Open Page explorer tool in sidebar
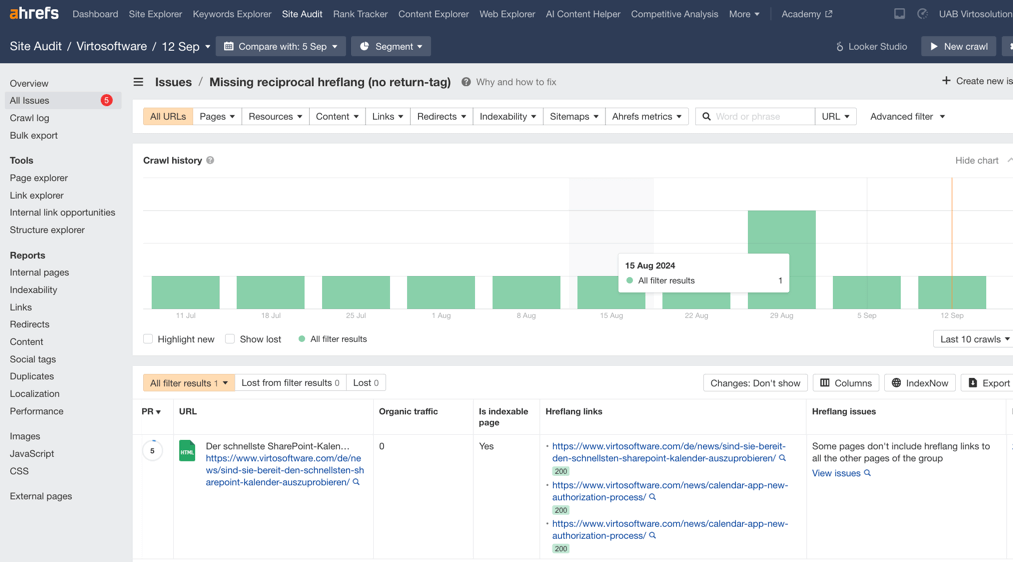The height and width of the screenshot is (562, 1013). pyautogui.click(x=39, y=178)
